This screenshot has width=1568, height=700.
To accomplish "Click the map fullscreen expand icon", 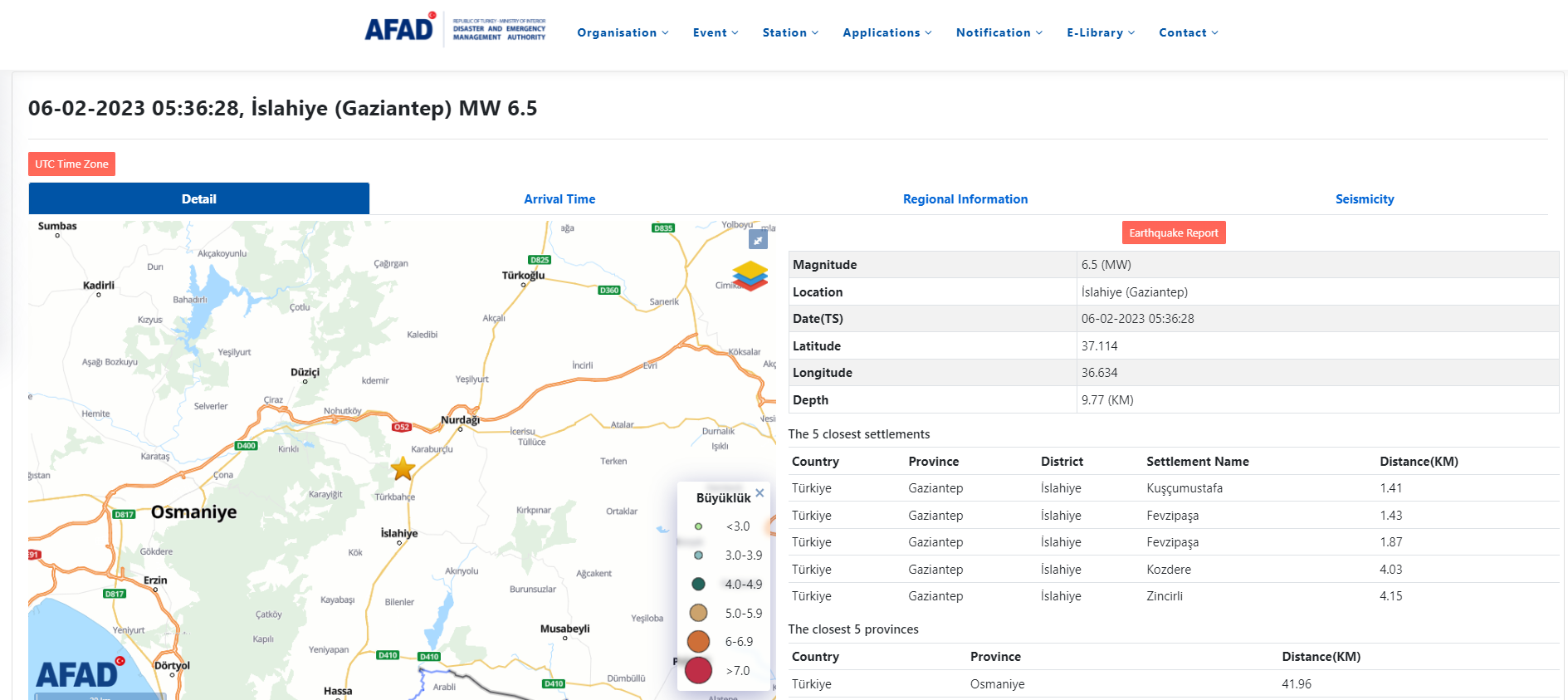I will pyautogui.click(x=758, y=239).
